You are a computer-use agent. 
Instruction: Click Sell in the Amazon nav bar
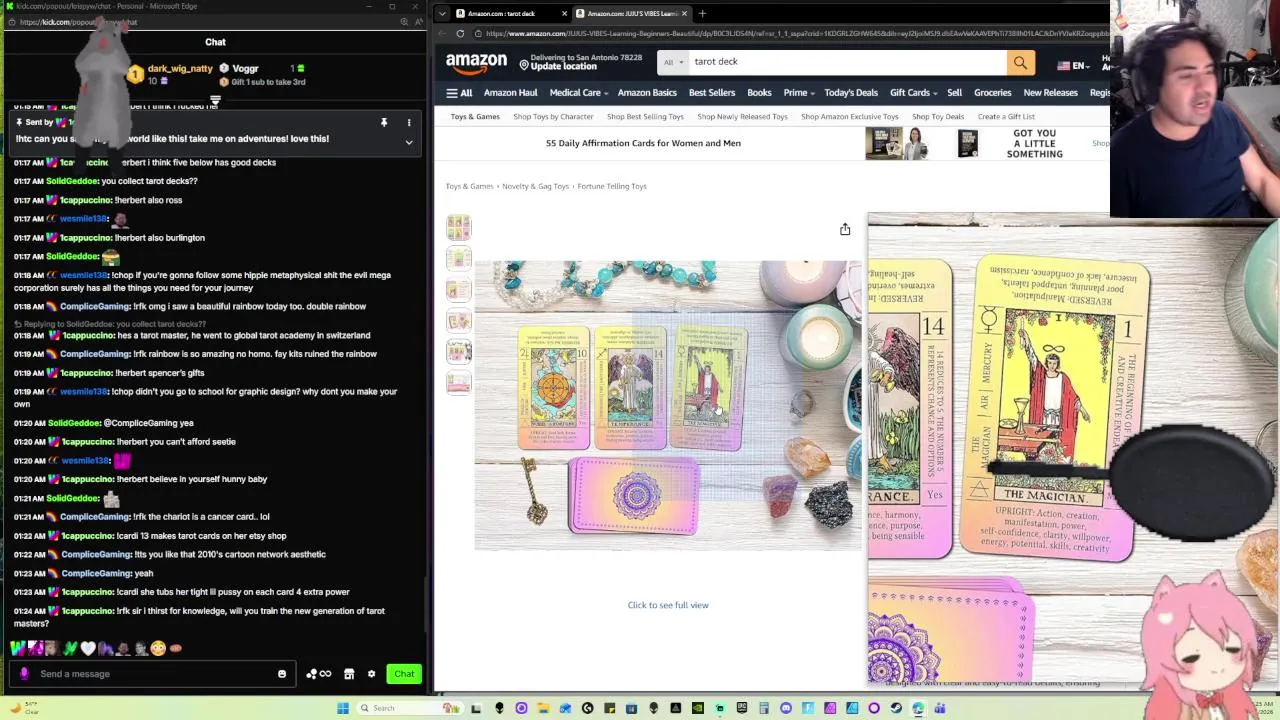tap(954, 93)
